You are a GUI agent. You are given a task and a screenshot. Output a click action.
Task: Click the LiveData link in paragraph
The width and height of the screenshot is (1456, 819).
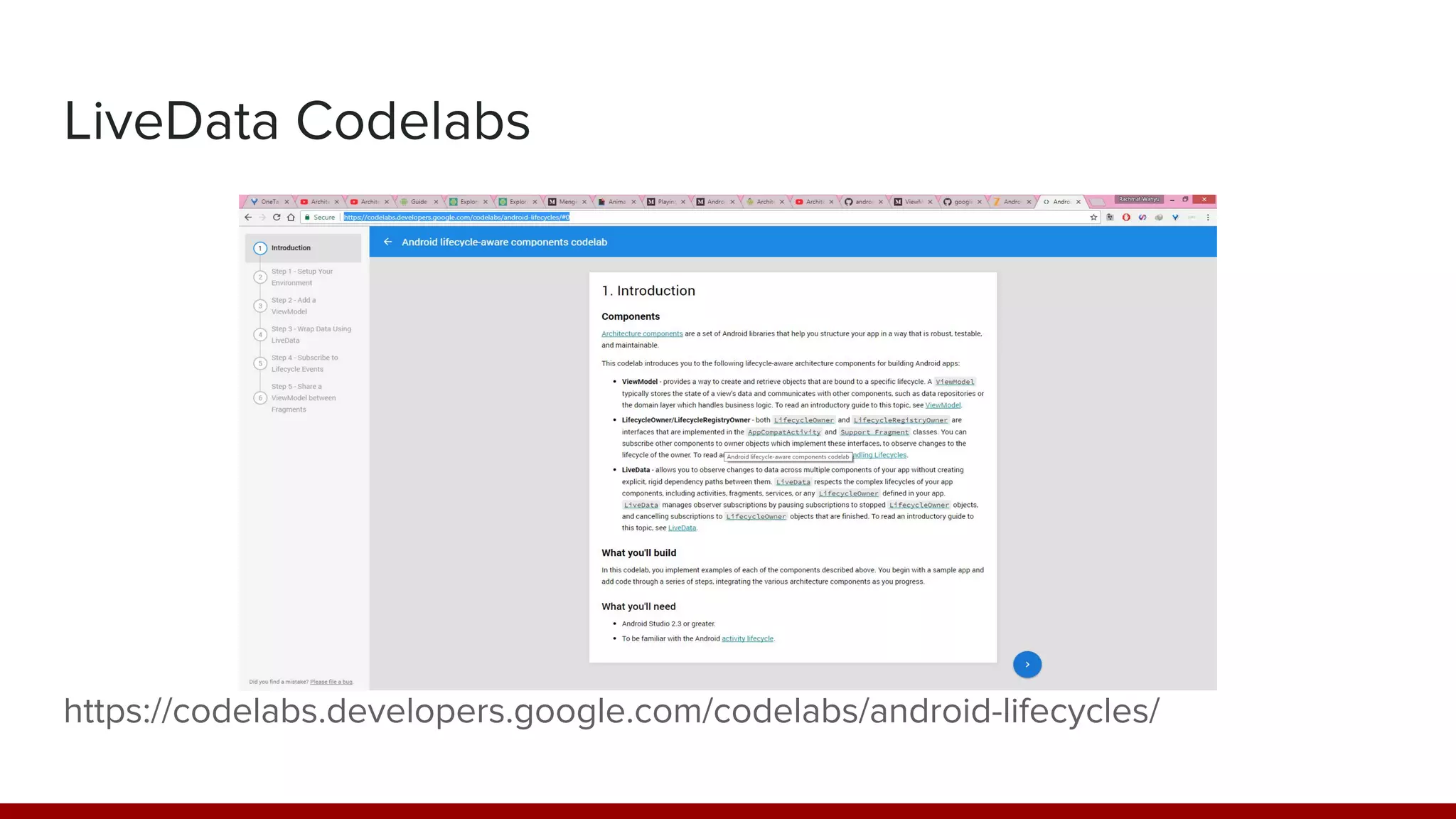(682, 528)
